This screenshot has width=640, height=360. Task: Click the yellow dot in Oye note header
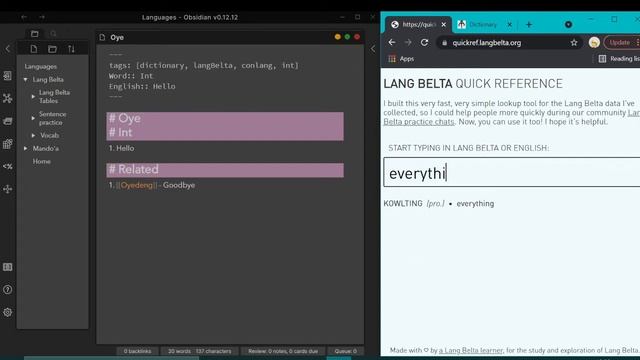coord(338,37)
